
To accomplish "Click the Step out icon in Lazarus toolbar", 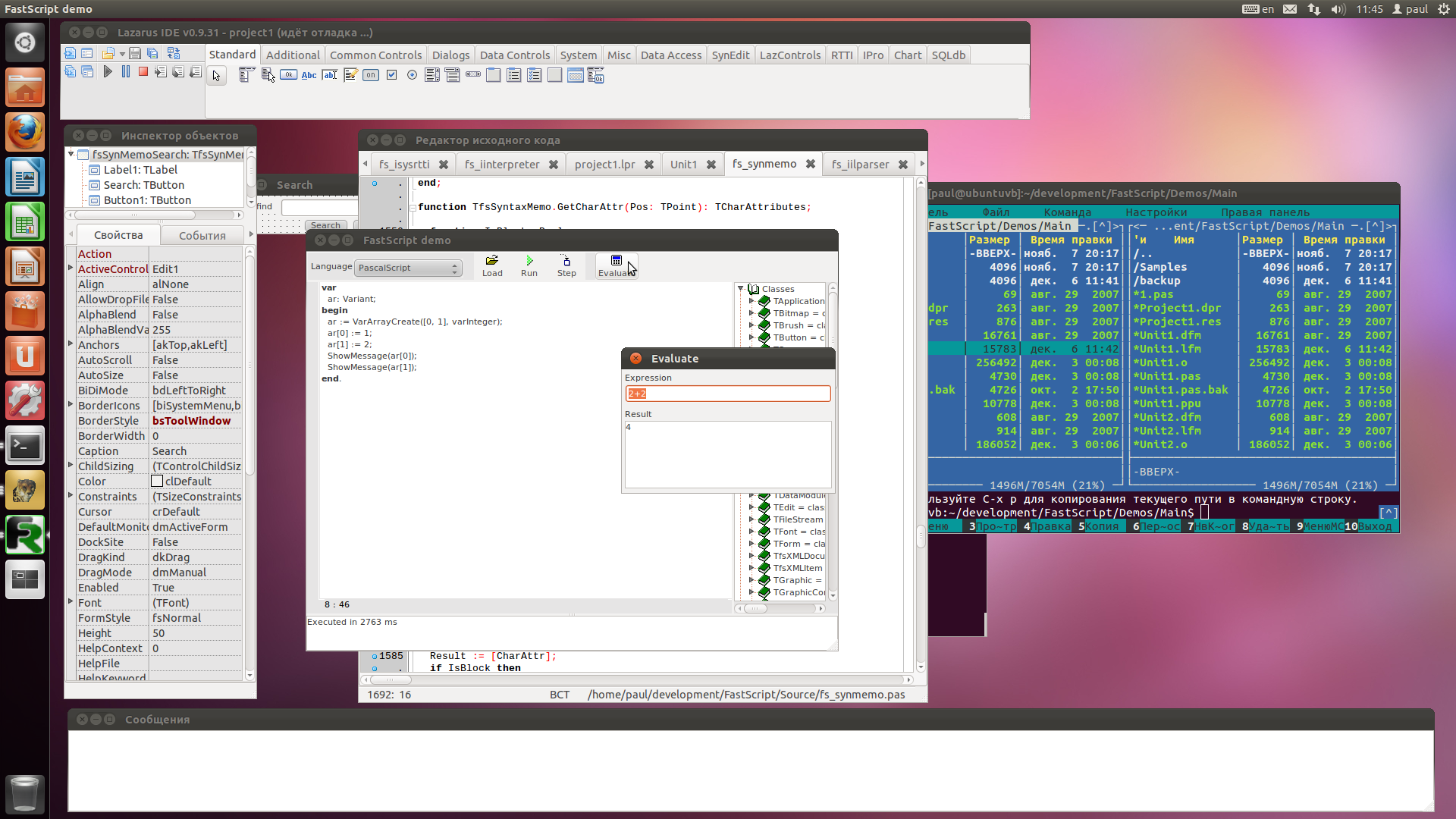I will click(196, 71).
